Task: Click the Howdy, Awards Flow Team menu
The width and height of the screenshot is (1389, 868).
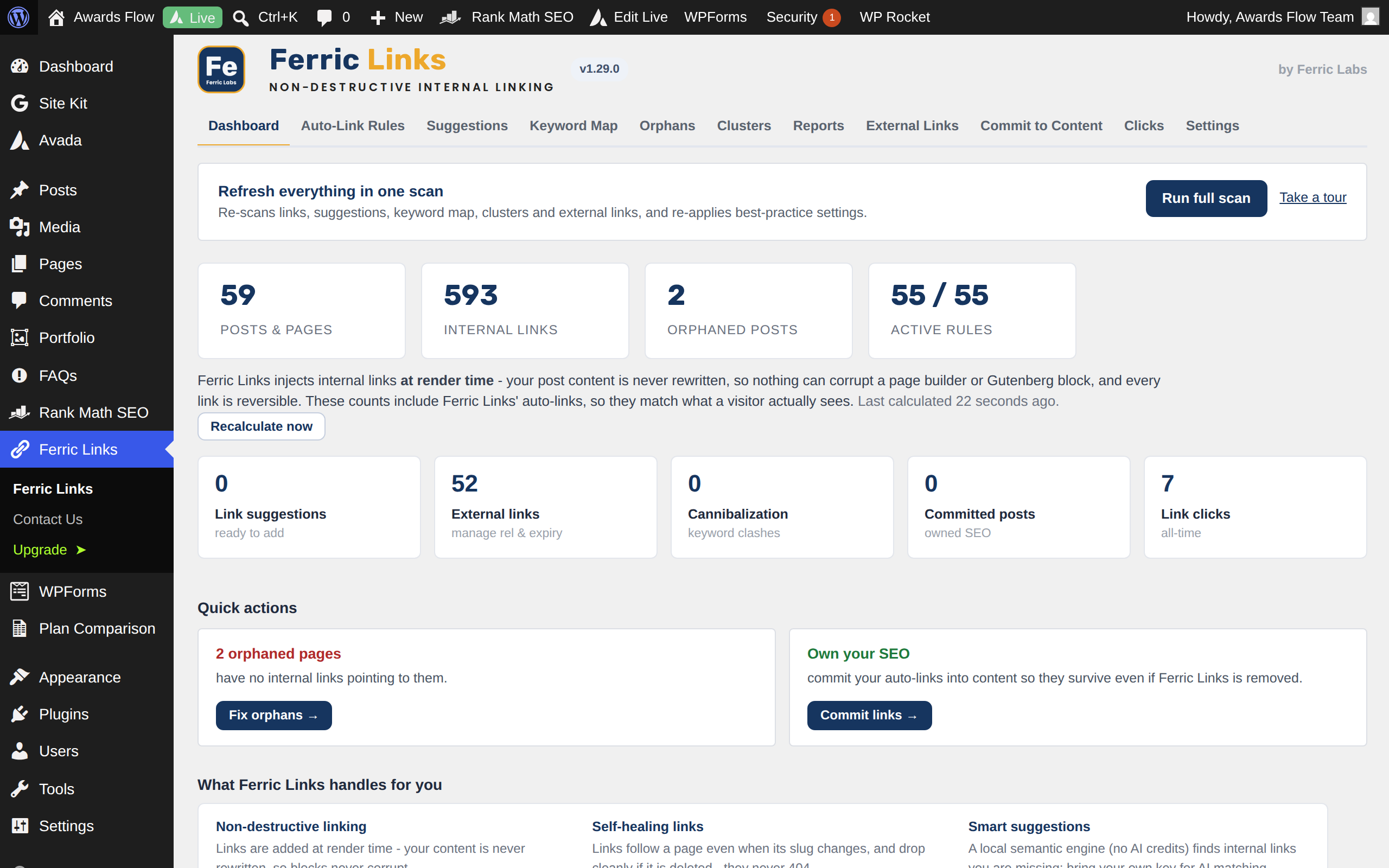Action: [x=1282, y=17]
